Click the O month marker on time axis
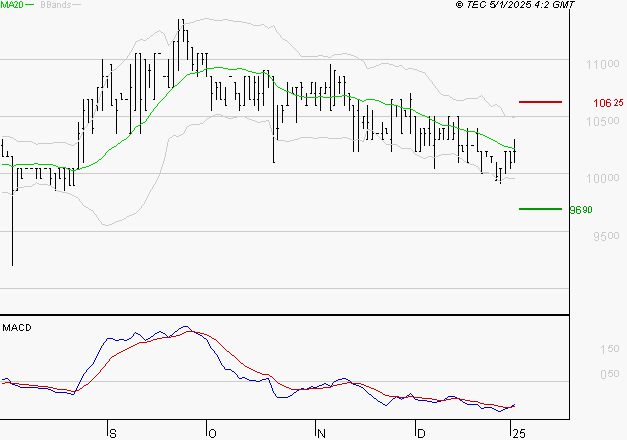627x440 pixels. [212, 433]
